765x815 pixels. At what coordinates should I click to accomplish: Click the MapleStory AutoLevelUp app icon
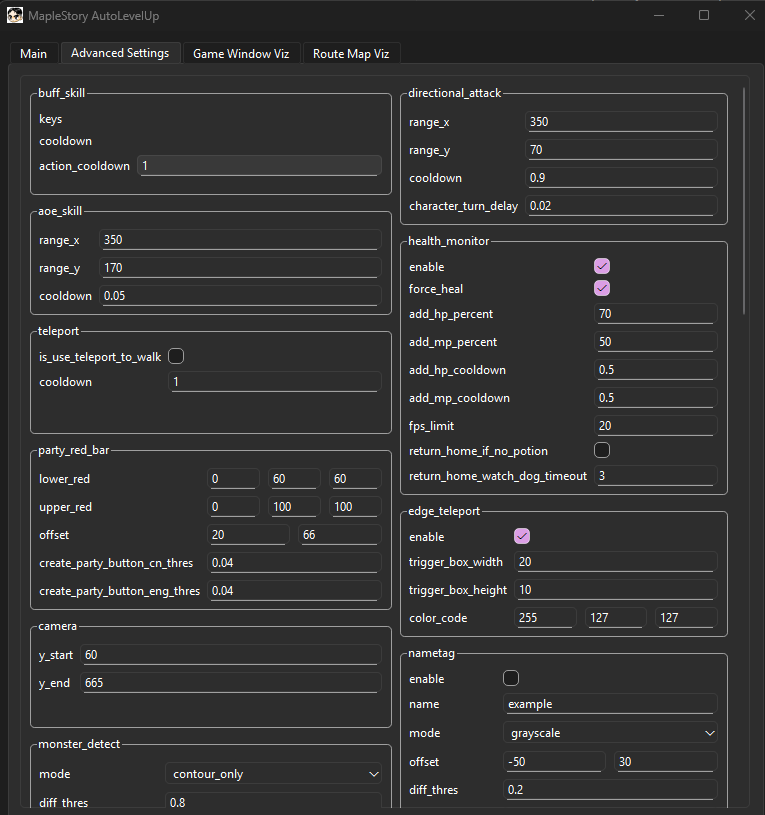(x=14, y=16)
